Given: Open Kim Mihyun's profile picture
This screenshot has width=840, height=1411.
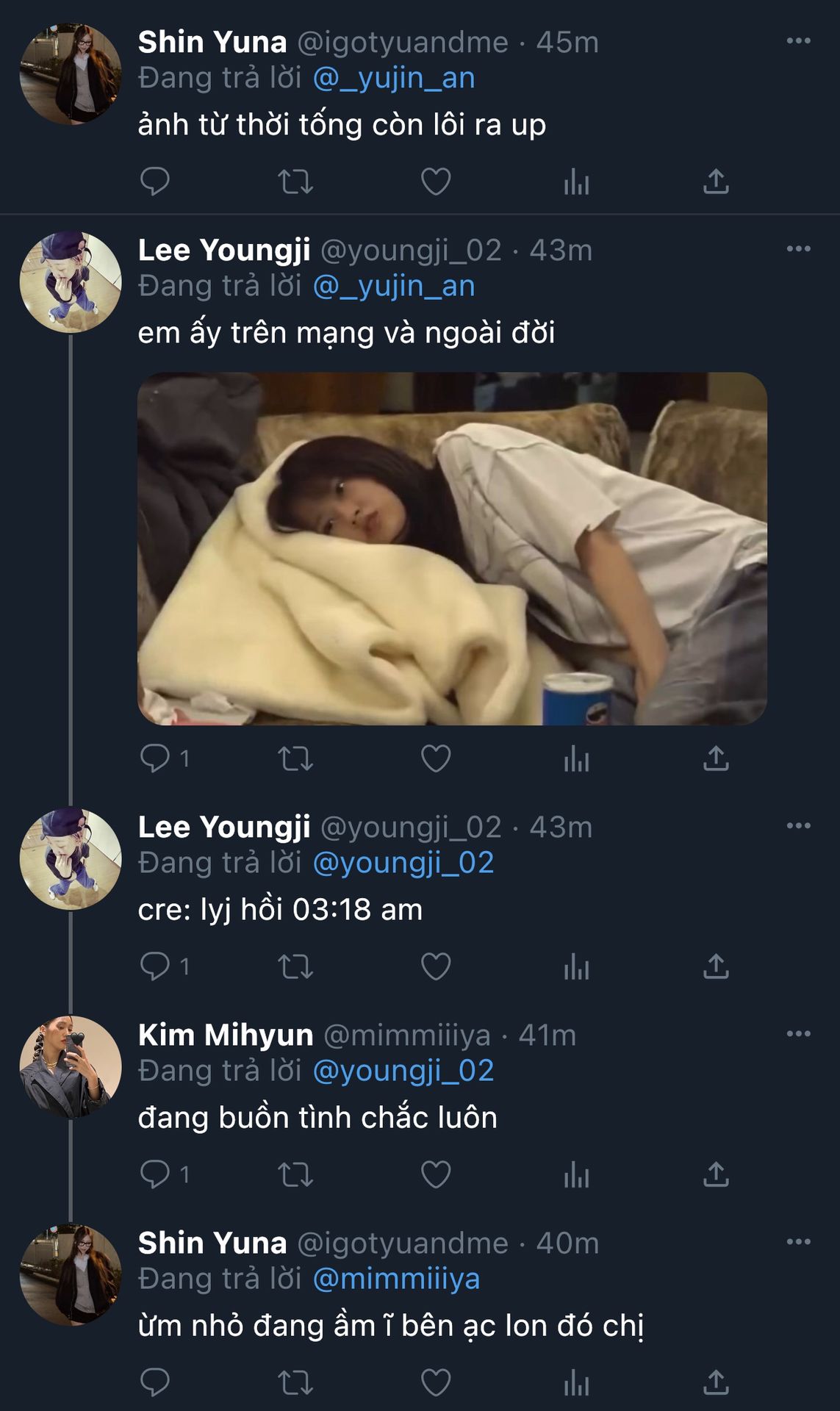Looking at the screenshot, I should 71,1067.
